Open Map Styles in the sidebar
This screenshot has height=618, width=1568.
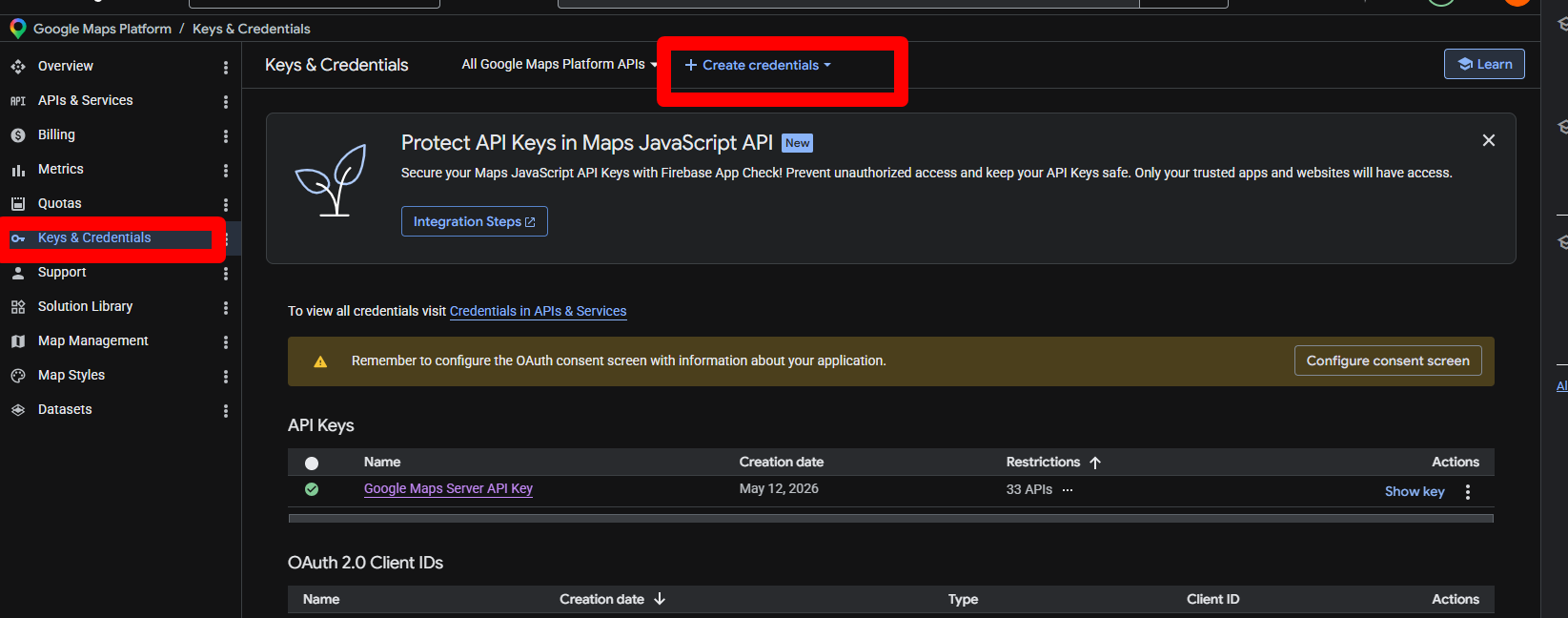coord(71,375)
